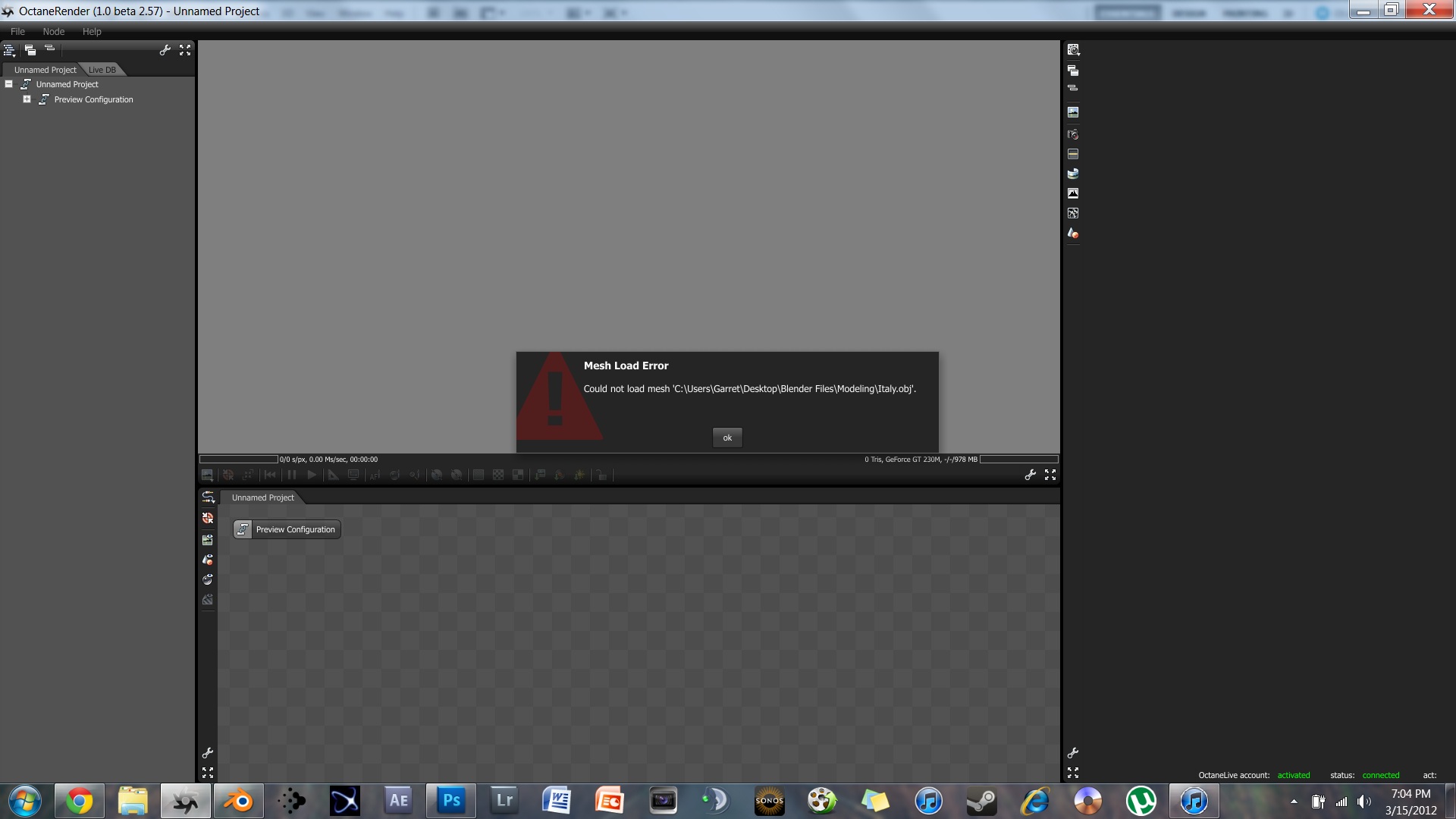This screenshot has width=1456, height=819.
Task: Open the graph editor auto-layout dropdown
Action: pos(207,497)
